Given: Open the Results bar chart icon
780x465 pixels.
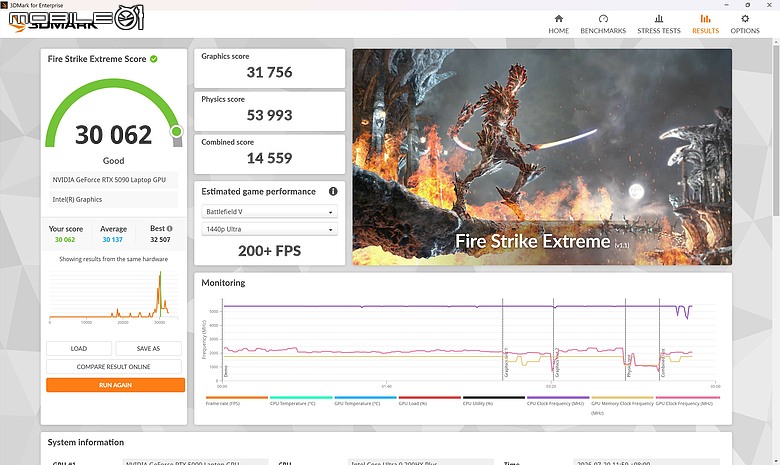Looking at the screenshot, I should (705, 19).
